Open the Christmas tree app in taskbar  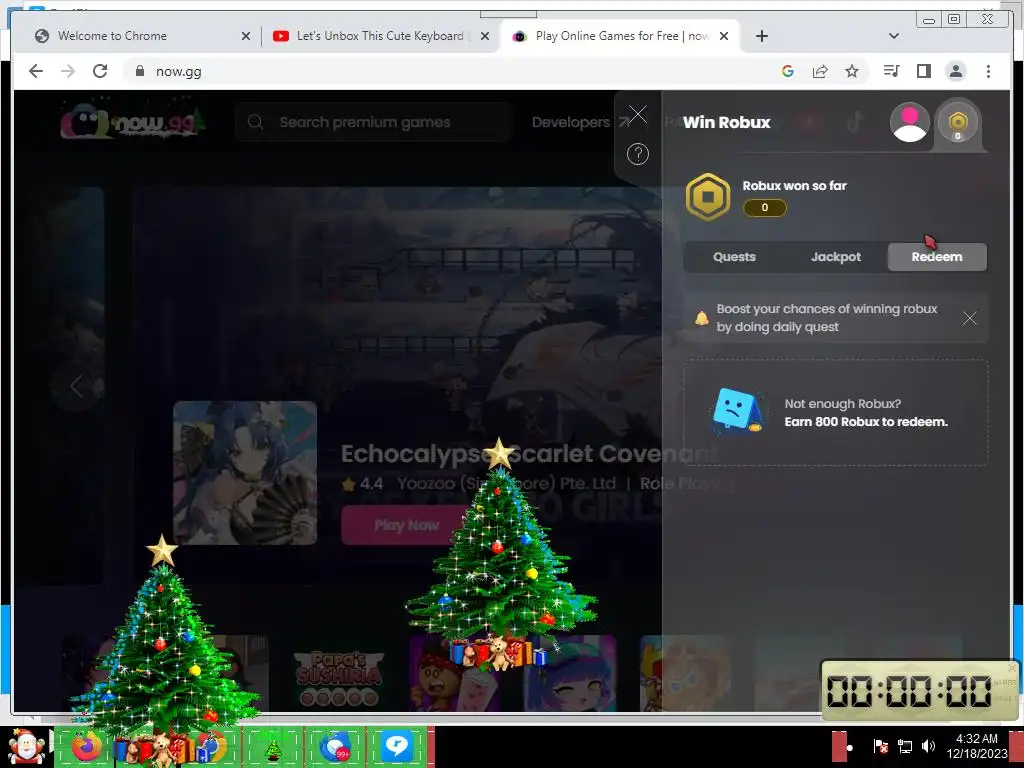272,748
